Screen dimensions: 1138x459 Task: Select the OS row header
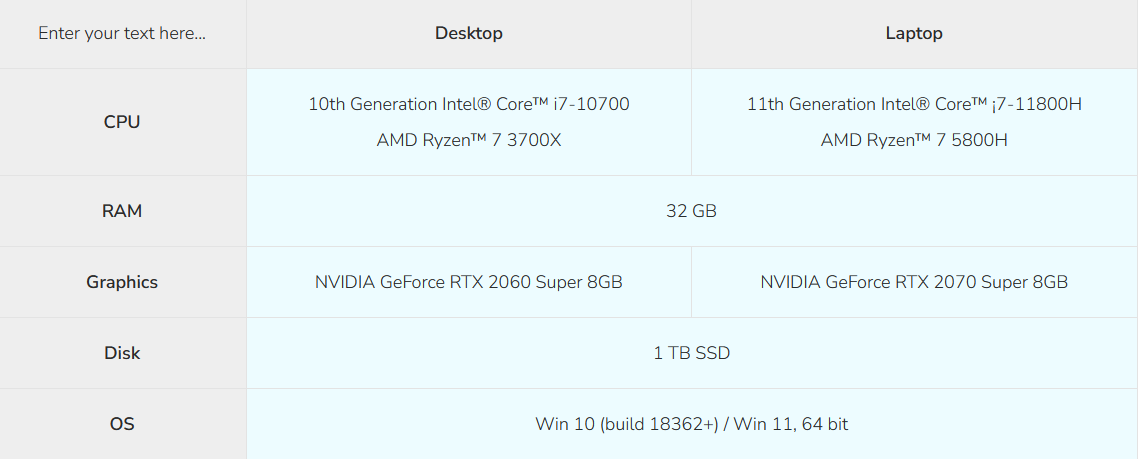click(x=122, y=424)
